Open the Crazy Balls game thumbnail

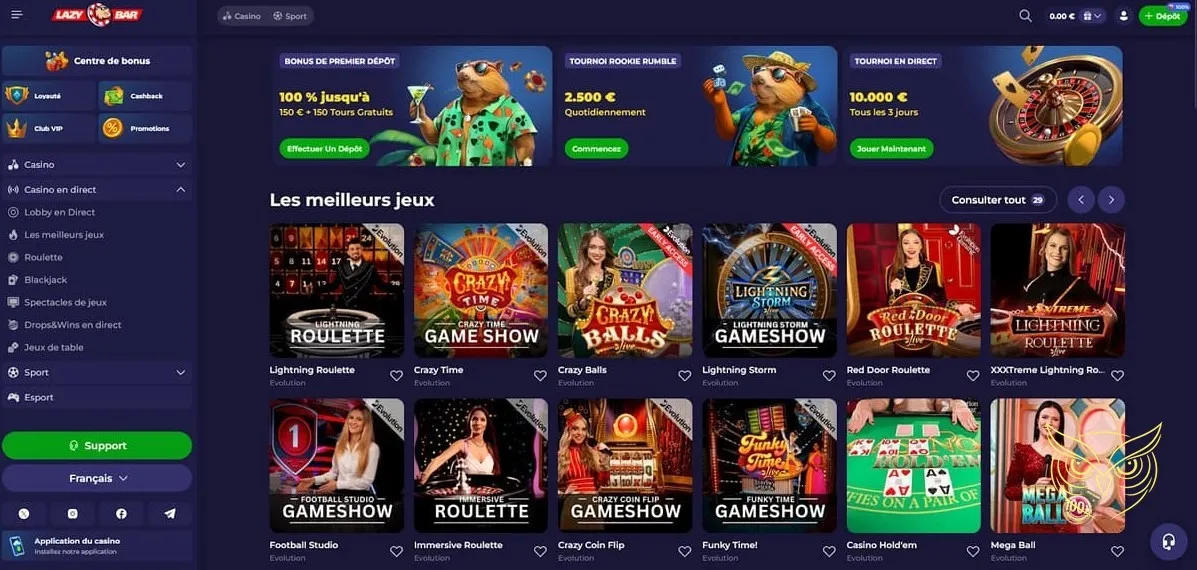(x=625, y=290)
